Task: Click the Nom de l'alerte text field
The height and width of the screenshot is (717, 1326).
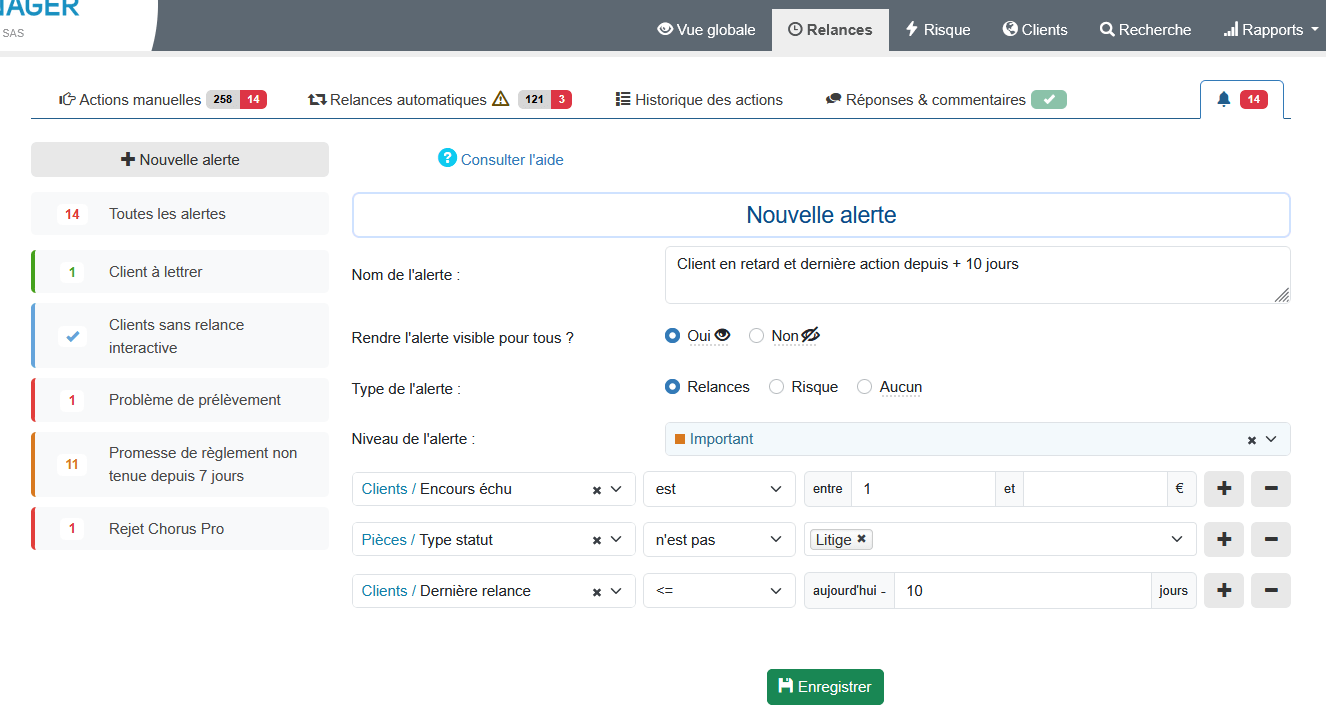Action: coord(976,274)
